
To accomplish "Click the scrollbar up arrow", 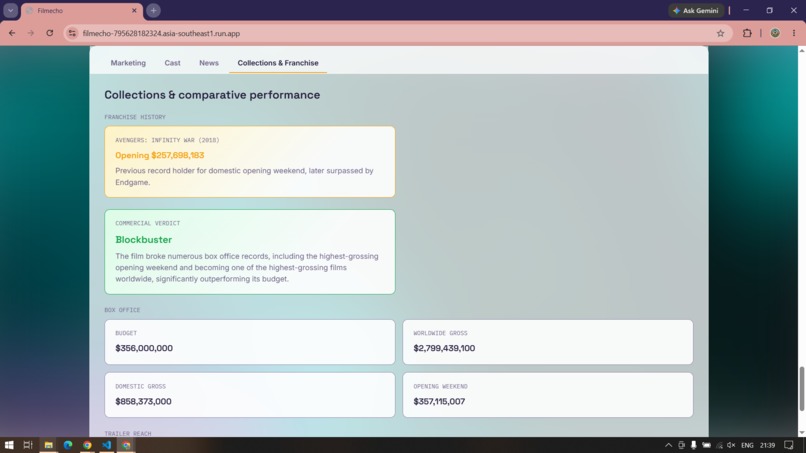I will [x=801, y=50].
